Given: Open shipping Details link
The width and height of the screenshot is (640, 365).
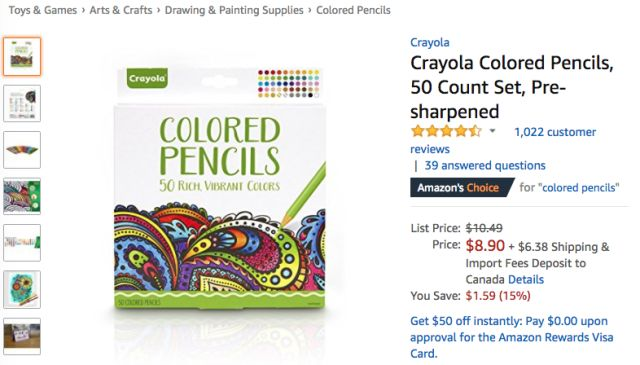Looking at the screenshot, I should click(x=526, y=280).
